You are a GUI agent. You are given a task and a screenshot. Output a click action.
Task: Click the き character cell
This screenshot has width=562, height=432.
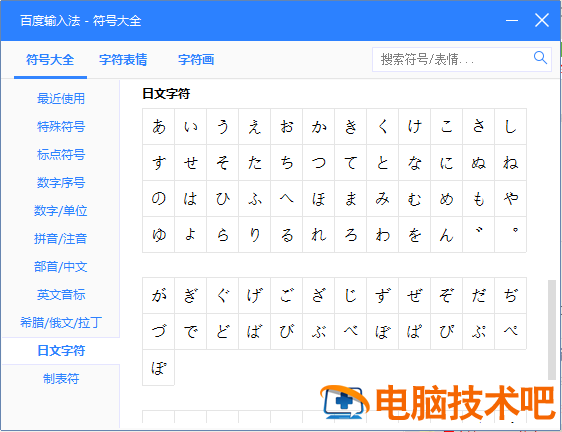pyautogui.click(x=351, y=127)
